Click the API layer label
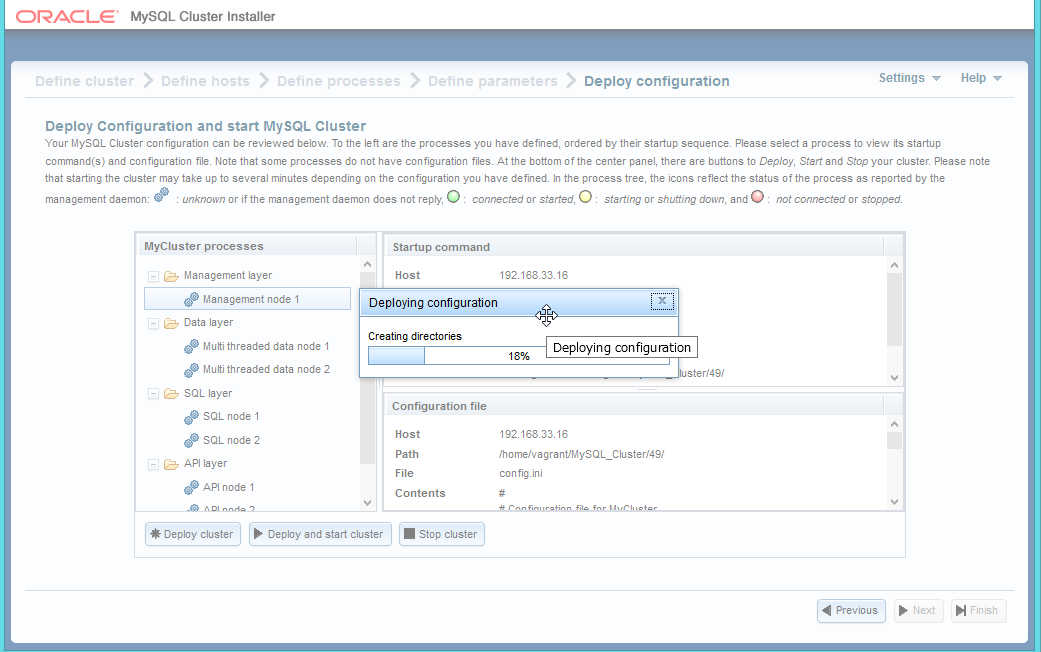 pos(205,463)
